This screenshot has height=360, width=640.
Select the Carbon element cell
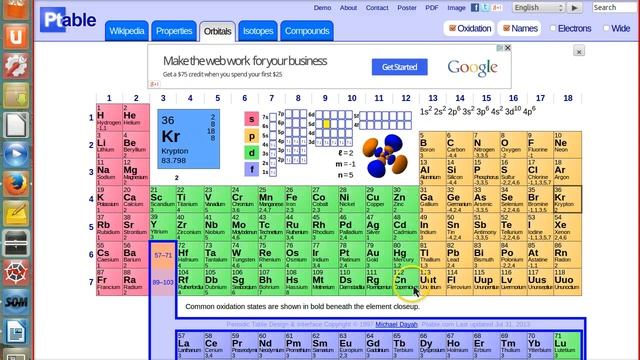(x=459, y=145)
